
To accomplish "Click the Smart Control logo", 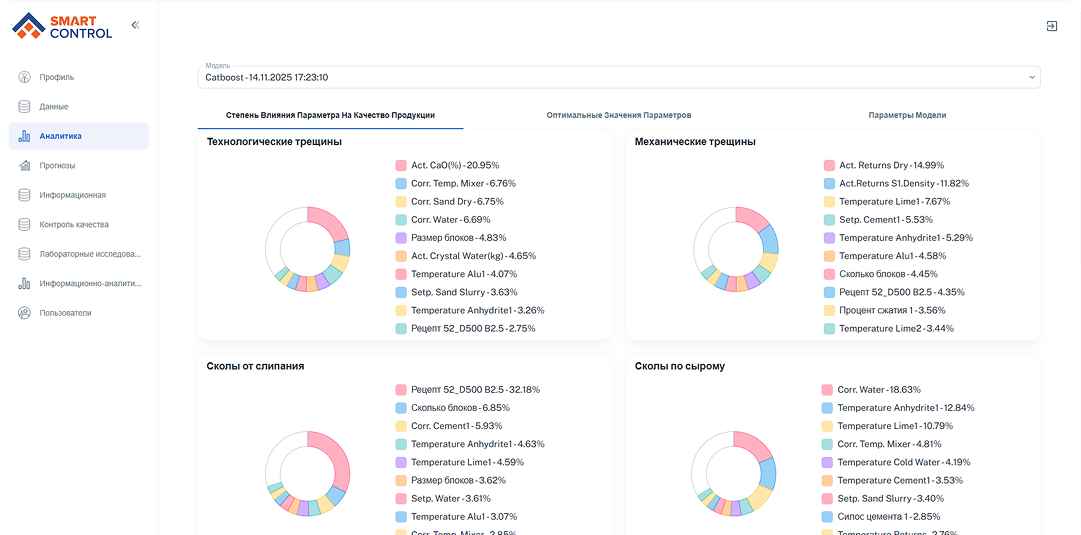I will click(x=62, y=25).
